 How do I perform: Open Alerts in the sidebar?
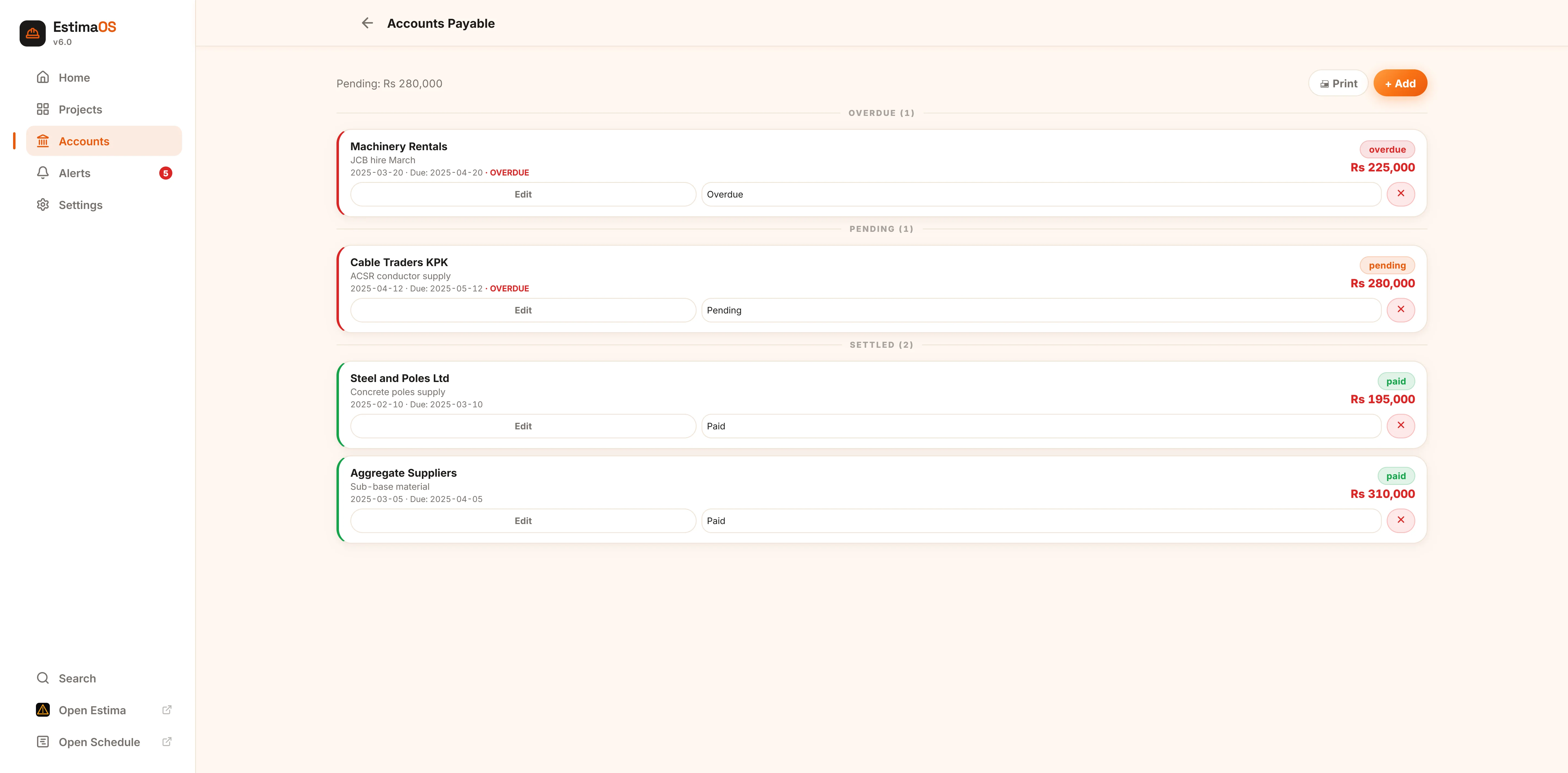[x=104, y=173]
